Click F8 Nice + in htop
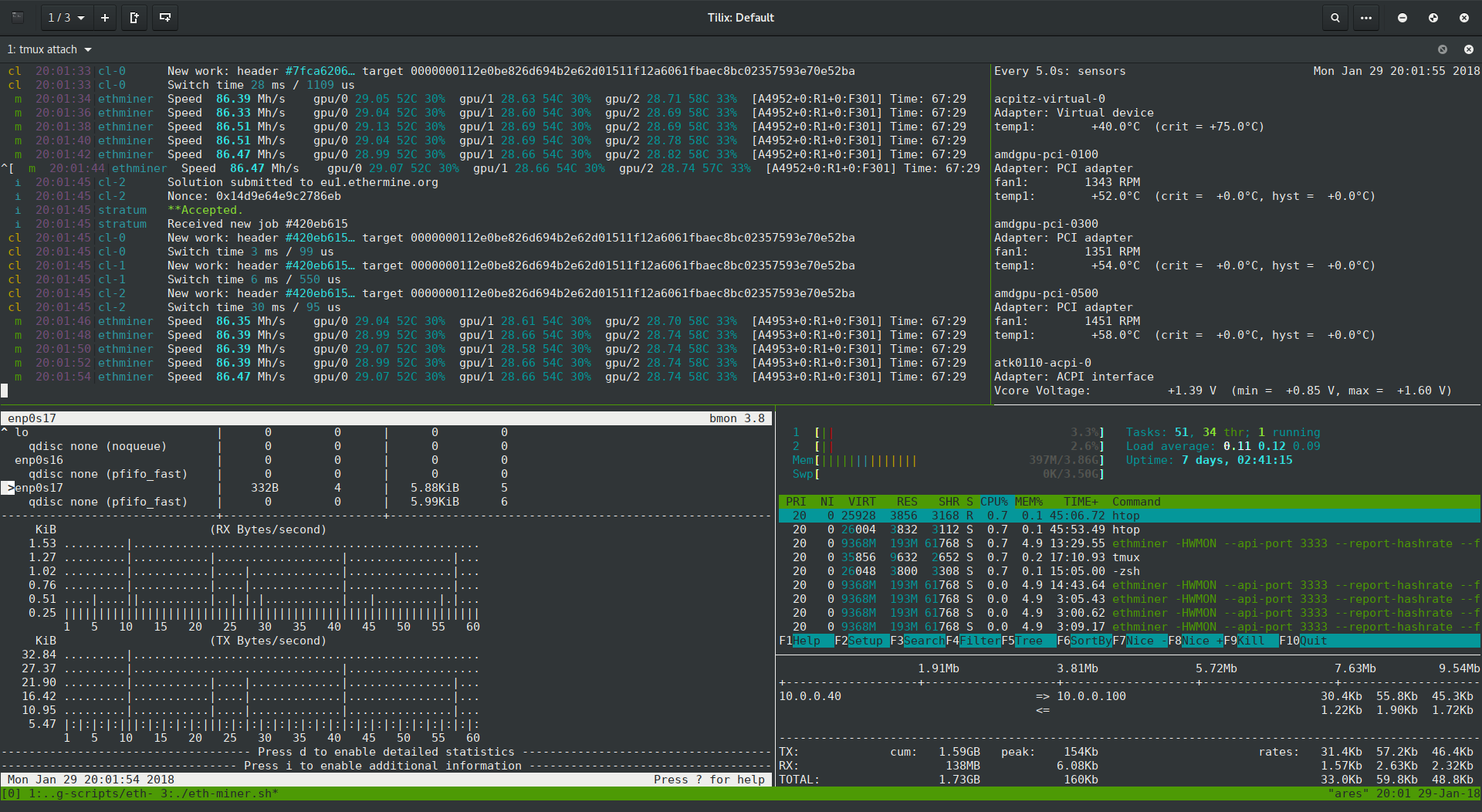The height and width of the screenshot is (812, 1482). tap(1195, 641)
